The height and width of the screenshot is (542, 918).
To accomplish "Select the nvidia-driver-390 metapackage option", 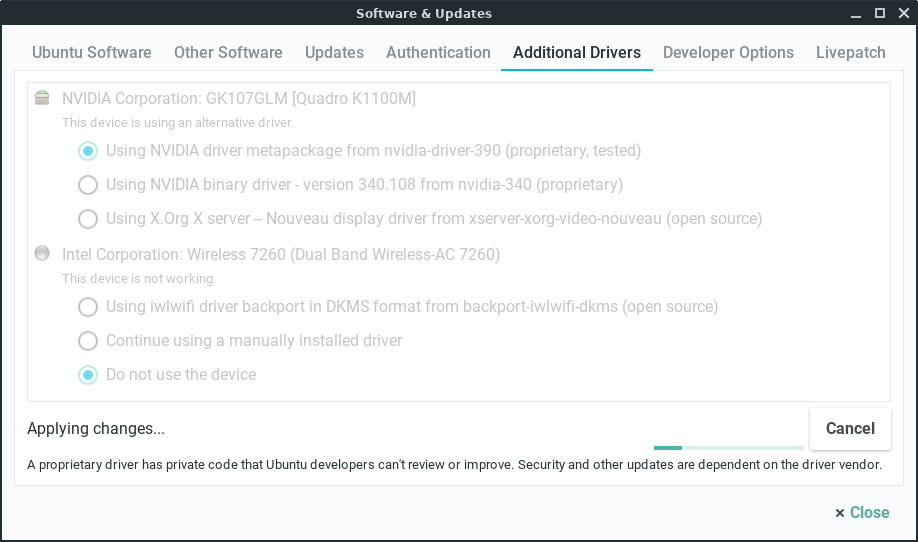I will click(x=88, y=151).
